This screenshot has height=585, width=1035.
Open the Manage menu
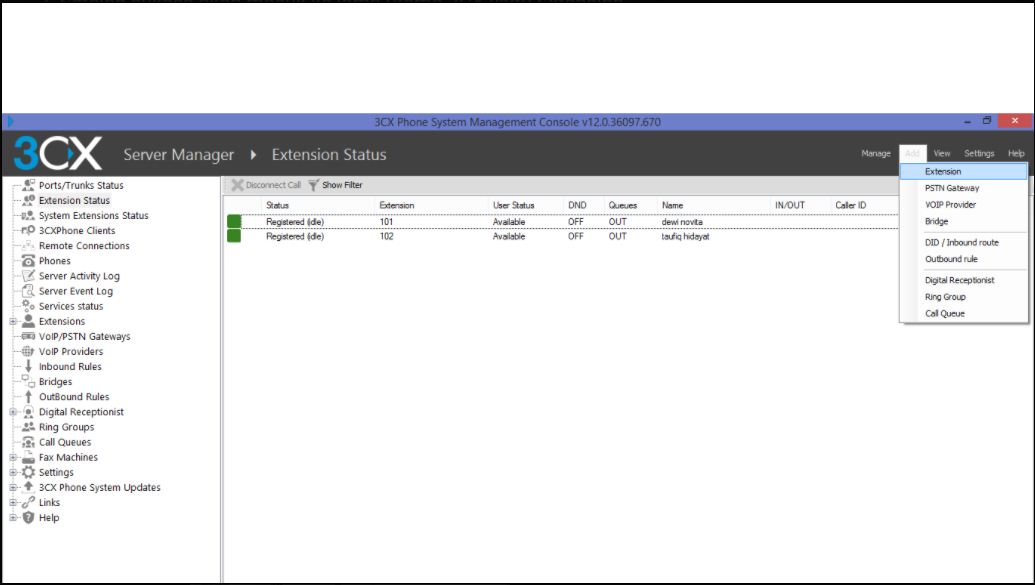pyautogui.click(x=876, y=153)
